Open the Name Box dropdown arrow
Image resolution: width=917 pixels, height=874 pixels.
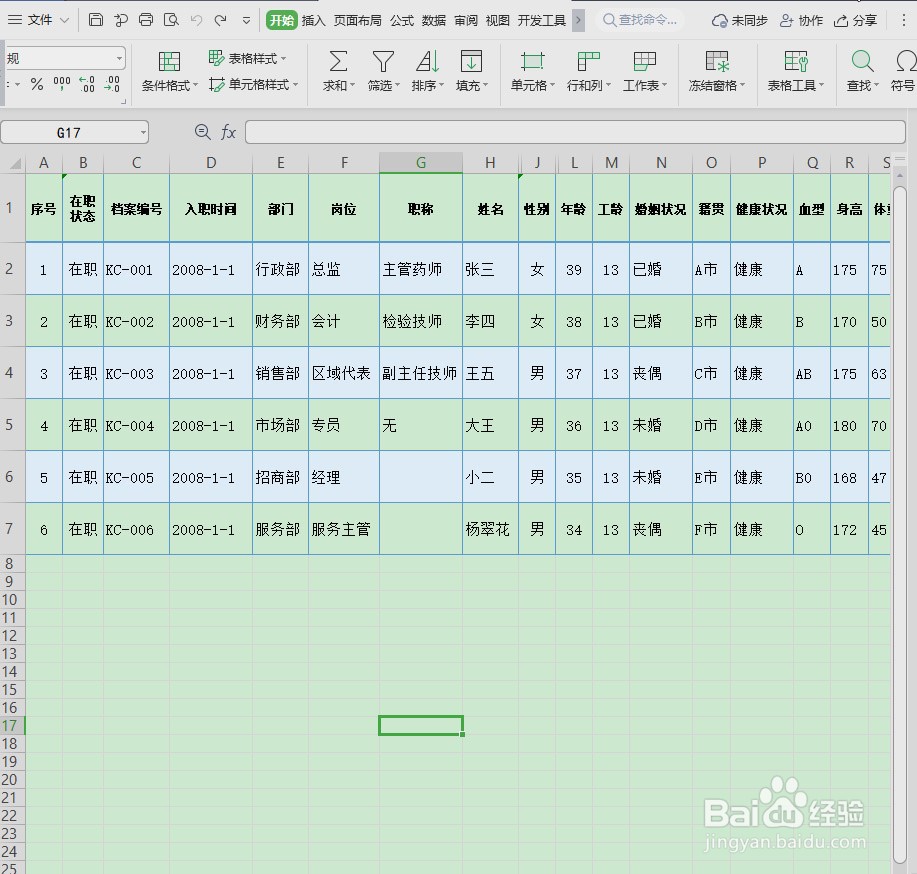143,133
